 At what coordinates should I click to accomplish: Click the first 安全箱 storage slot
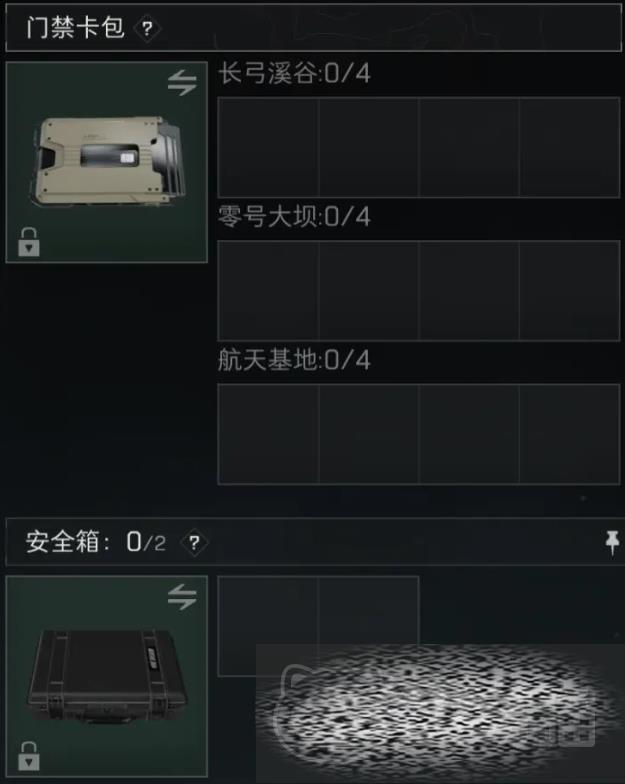268,626
